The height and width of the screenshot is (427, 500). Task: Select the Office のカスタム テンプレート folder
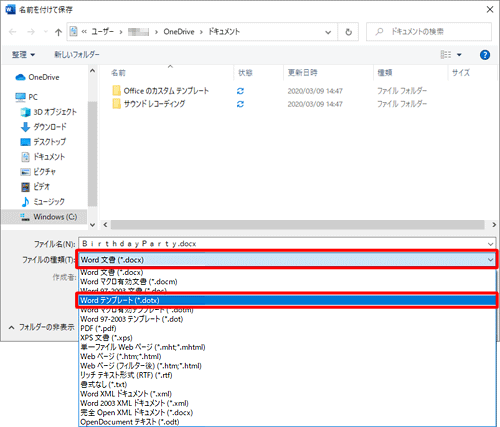[x=161, y=91]
